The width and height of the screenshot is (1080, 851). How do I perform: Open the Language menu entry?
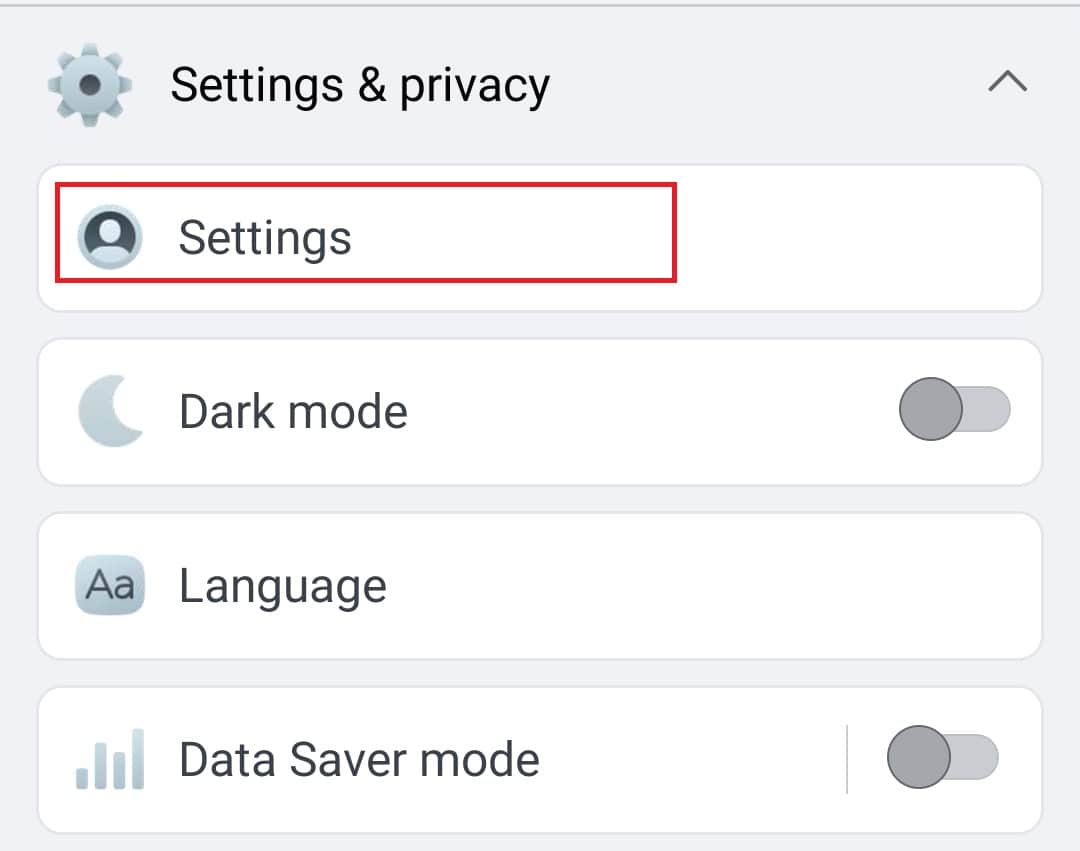click(283, 586)
